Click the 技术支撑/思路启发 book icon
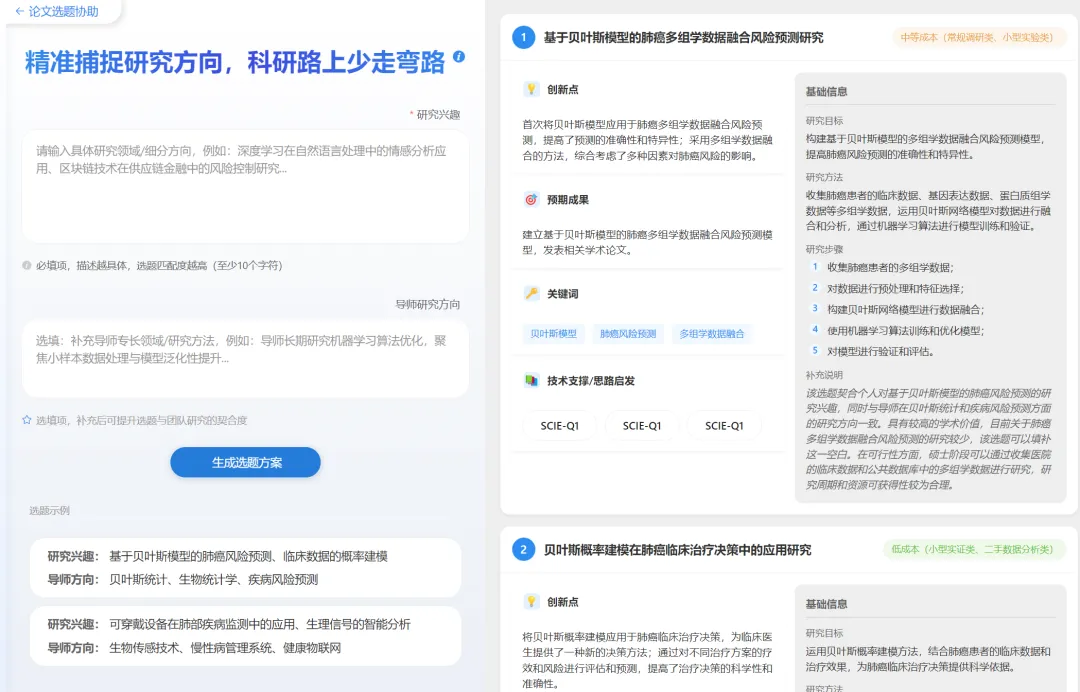Viewport: 1080px width, 692px height. click(531, 380)
